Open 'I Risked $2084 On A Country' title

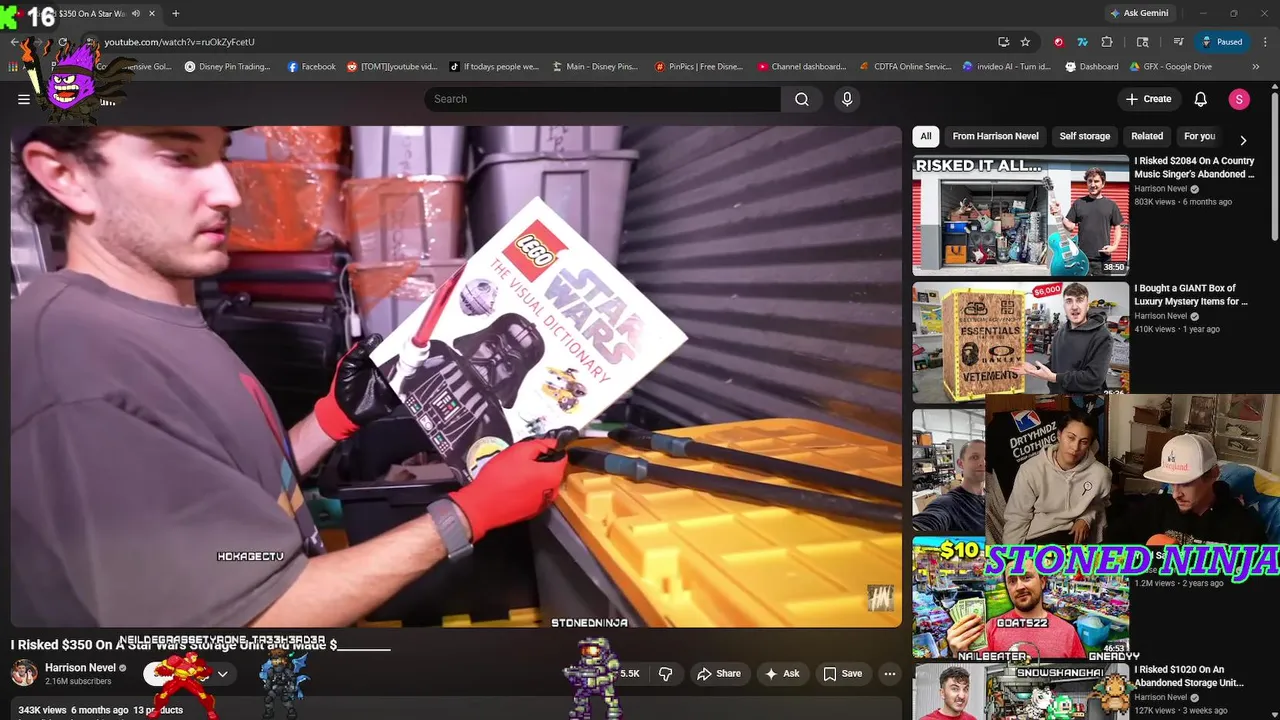click(x=1194, y=167)
